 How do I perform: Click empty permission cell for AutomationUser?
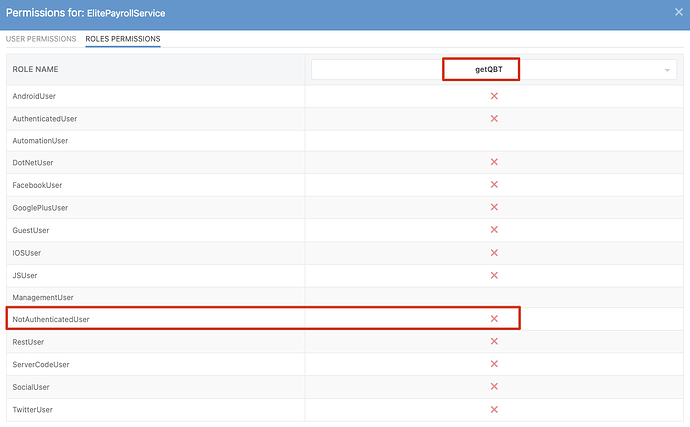click(x=494, y=141)
